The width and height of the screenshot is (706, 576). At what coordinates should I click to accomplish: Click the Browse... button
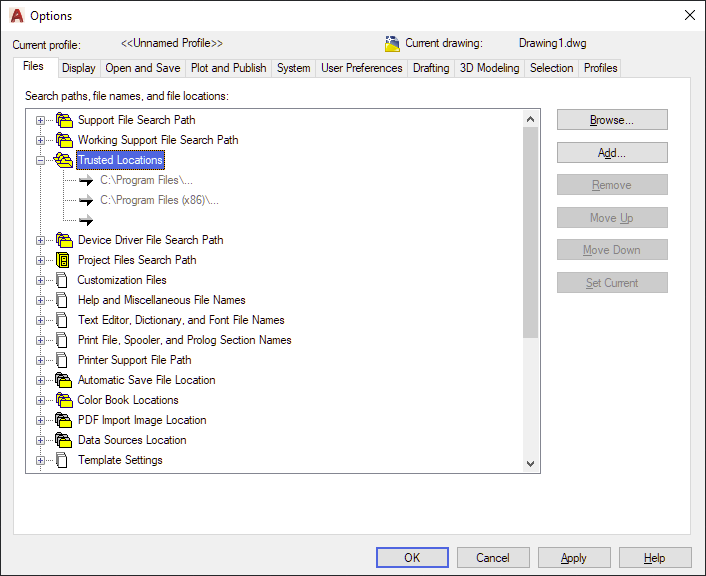pos(612,120)
